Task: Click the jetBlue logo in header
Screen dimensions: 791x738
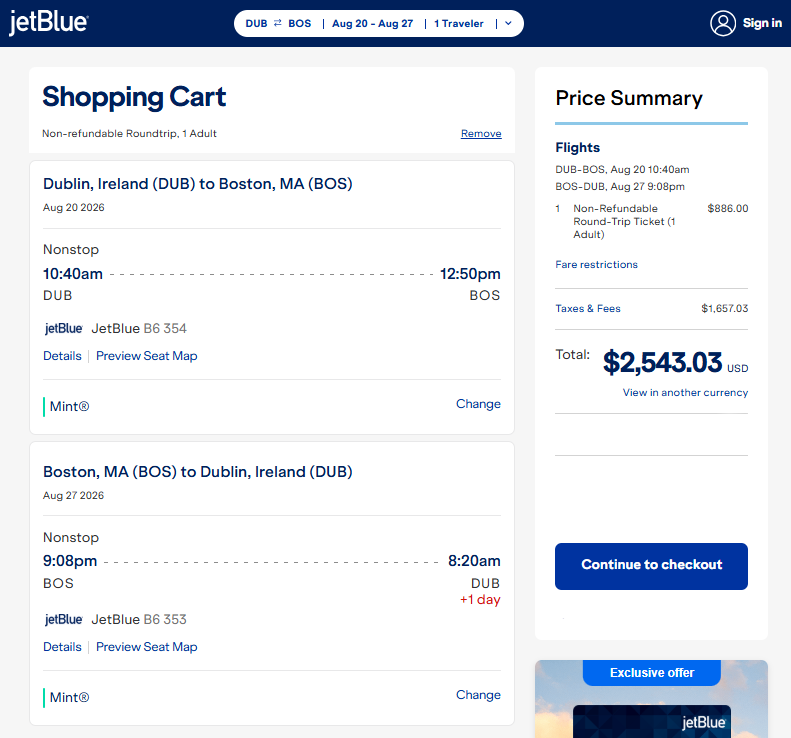Action: 48,23
